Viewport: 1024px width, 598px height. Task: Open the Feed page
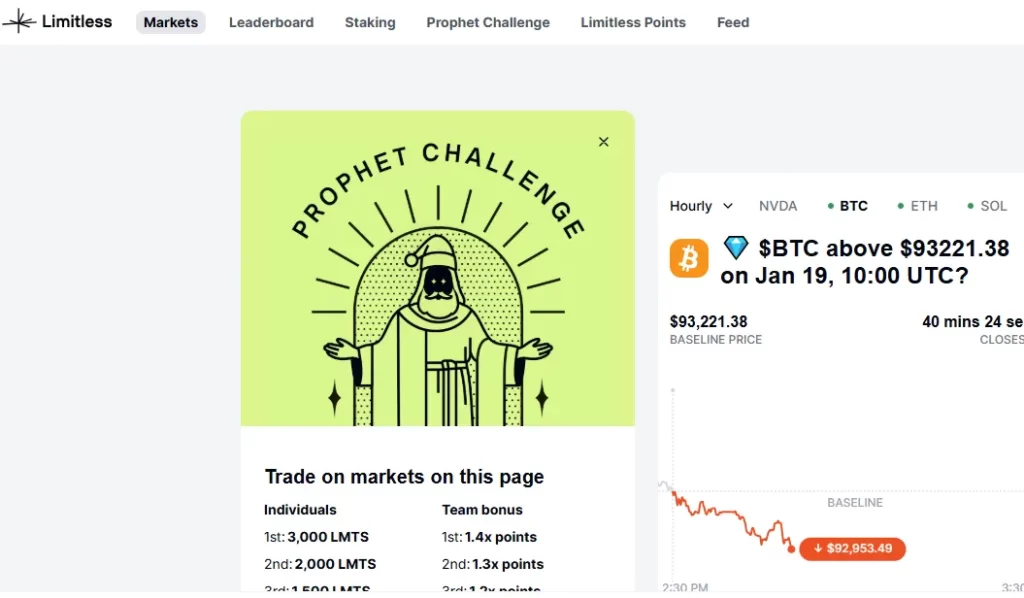click(733, 21)
